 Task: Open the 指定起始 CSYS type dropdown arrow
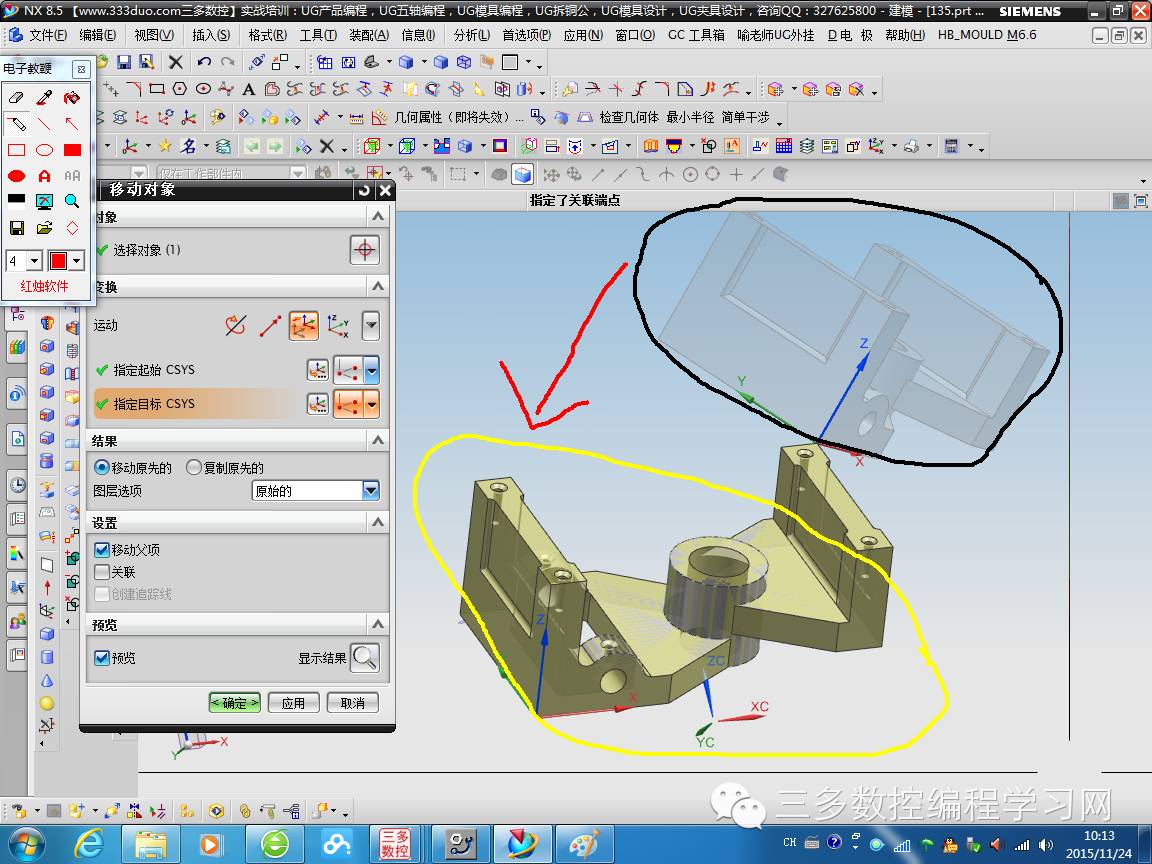point(372,370)
